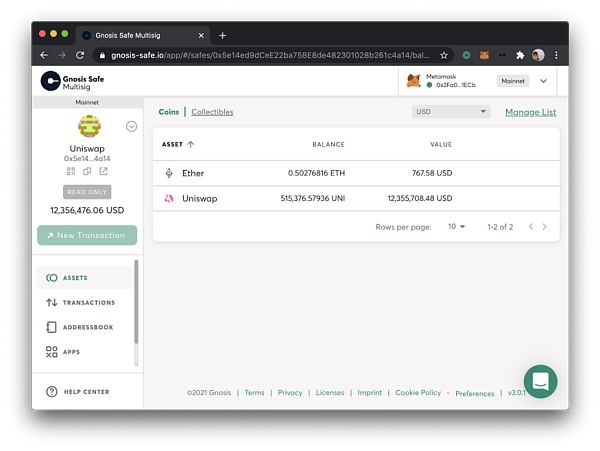The image size is (600, 451).
Task: Open Chrome's three-dot menu
Action: [556, 55]
